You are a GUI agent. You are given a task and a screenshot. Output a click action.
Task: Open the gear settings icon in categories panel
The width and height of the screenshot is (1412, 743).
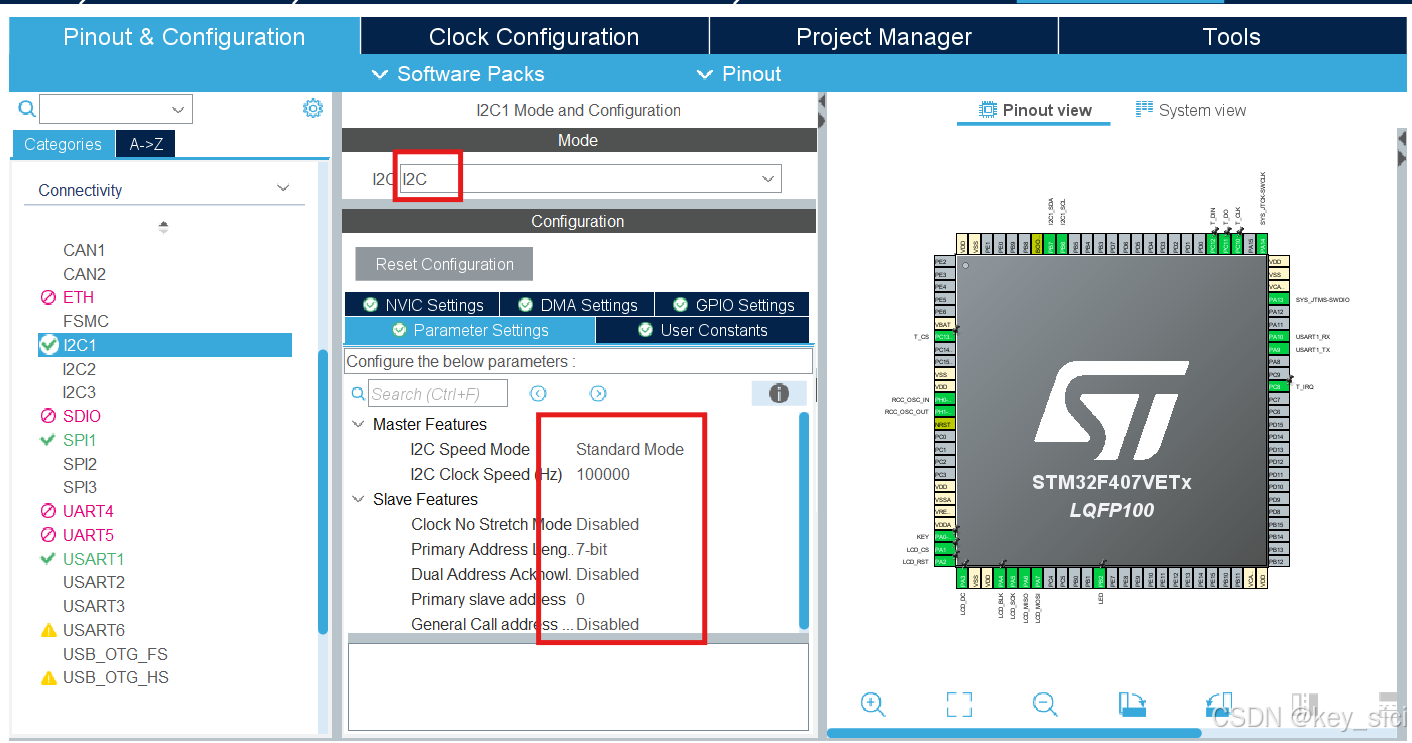pos(313,108)
